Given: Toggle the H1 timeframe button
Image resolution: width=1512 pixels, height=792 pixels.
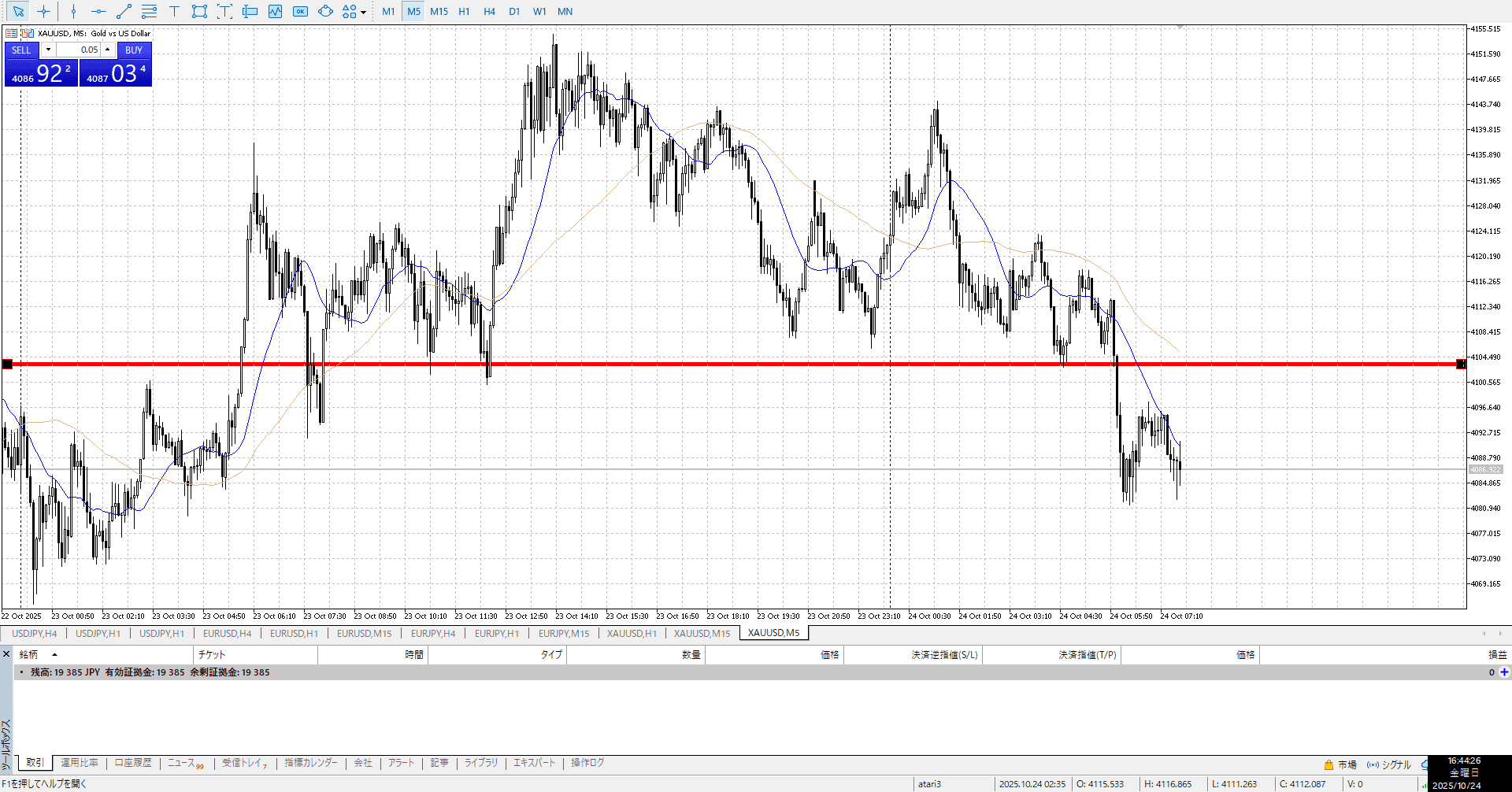Looking at the screenshot, I should (x=464, y=11).
